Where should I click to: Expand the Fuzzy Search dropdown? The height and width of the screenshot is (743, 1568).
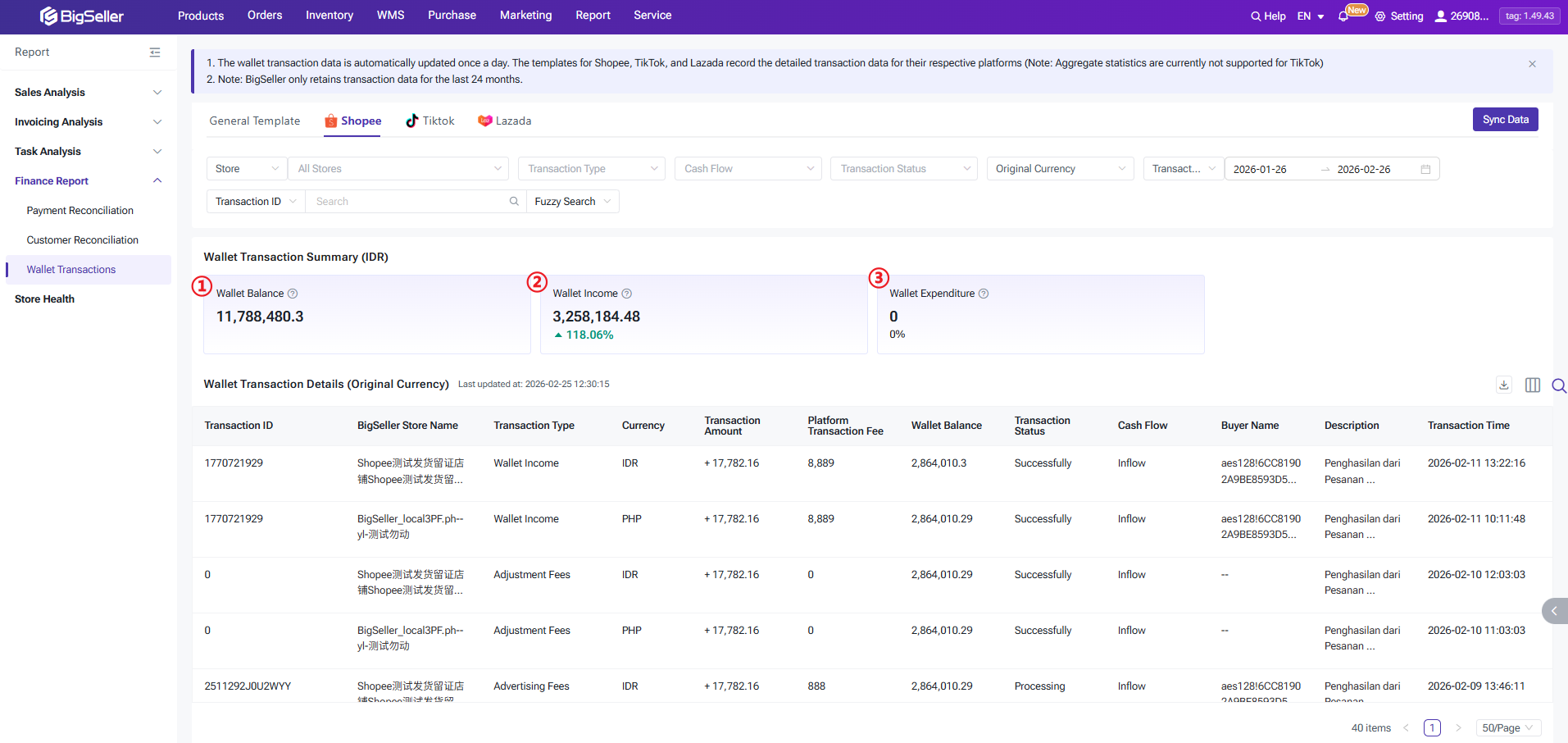(572, 202)
